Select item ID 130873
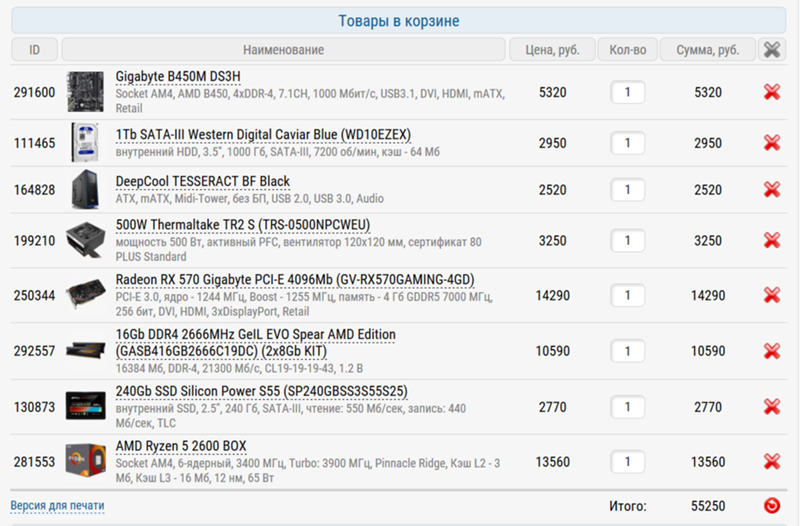The width and height of the screenshot is (800, 526). [x=34, y=407]
